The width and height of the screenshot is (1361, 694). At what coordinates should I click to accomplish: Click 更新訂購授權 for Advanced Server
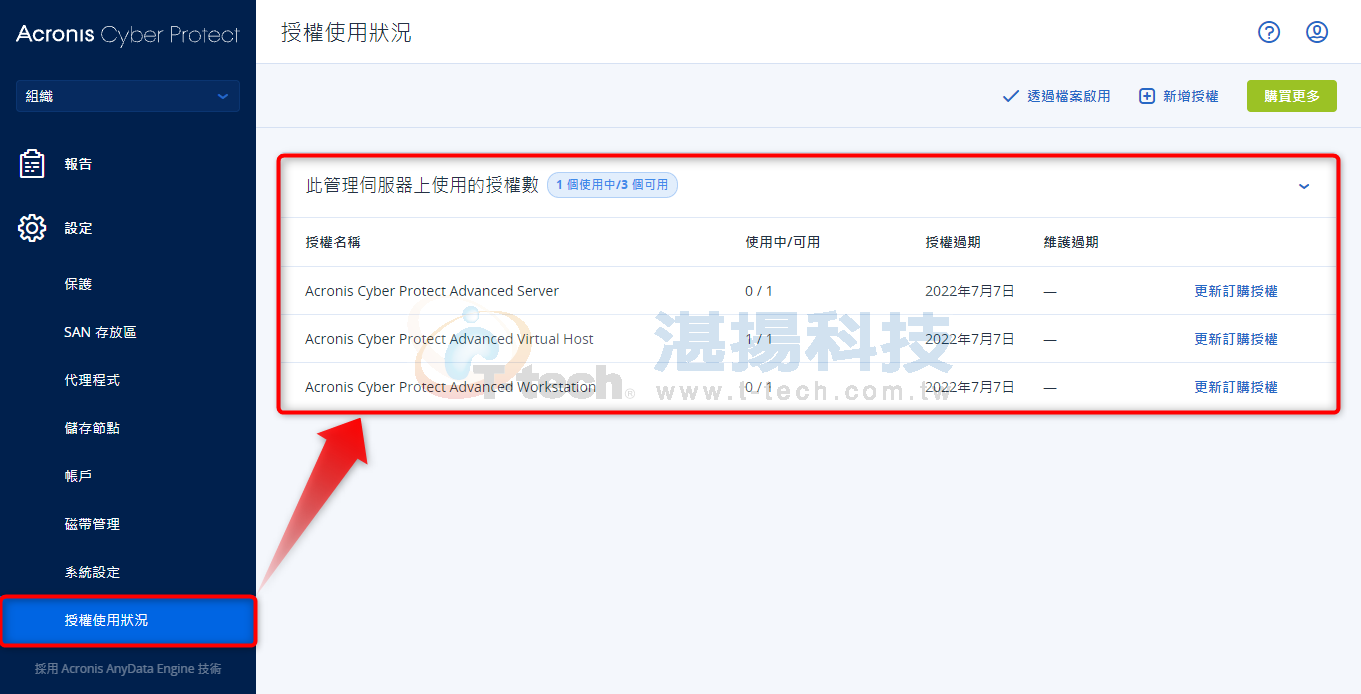pyautogui.click(x=1236, y=291)
